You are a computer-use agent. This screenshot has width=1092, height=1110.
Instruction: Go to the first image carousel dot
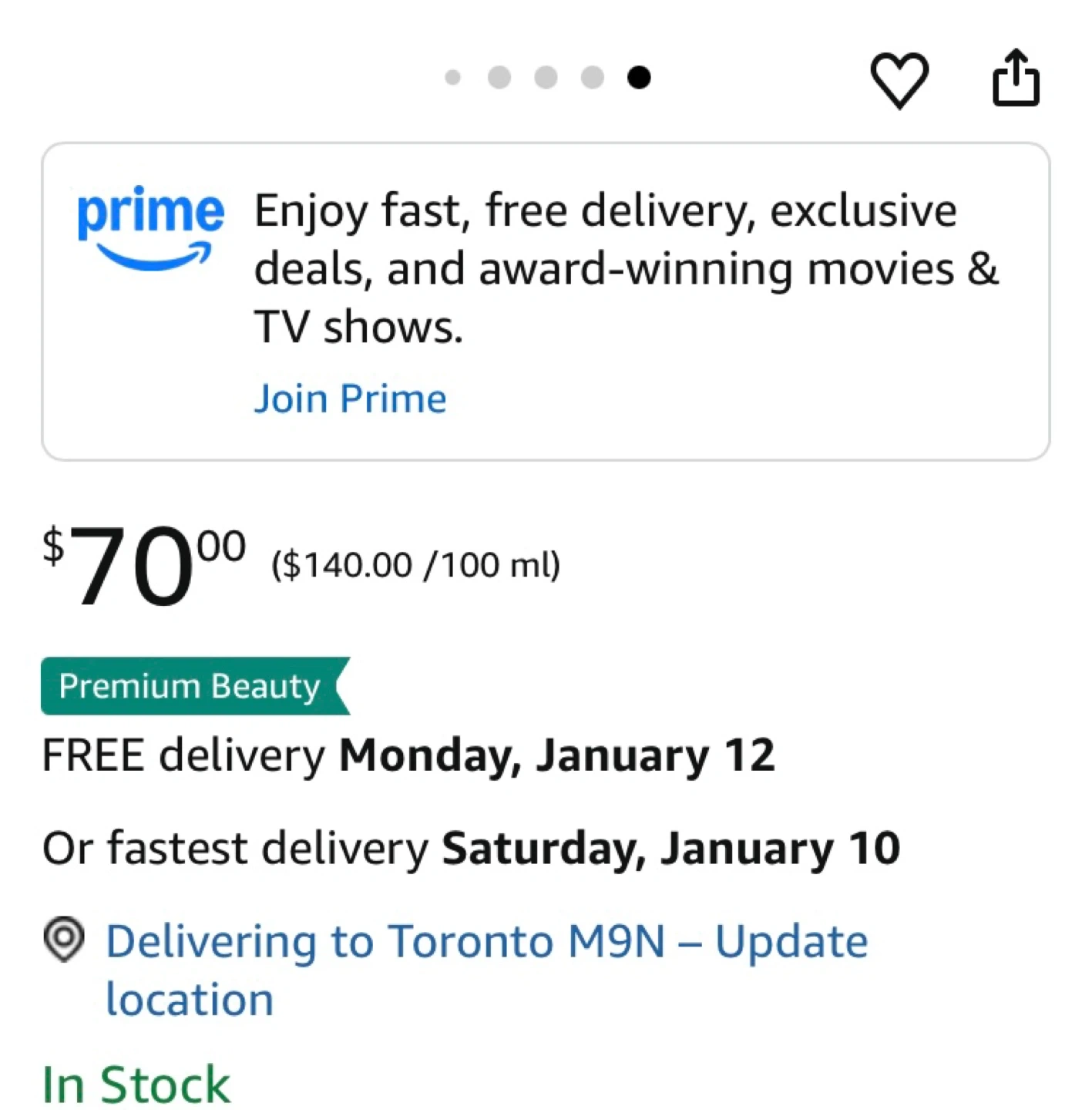(x=453, y=77)
